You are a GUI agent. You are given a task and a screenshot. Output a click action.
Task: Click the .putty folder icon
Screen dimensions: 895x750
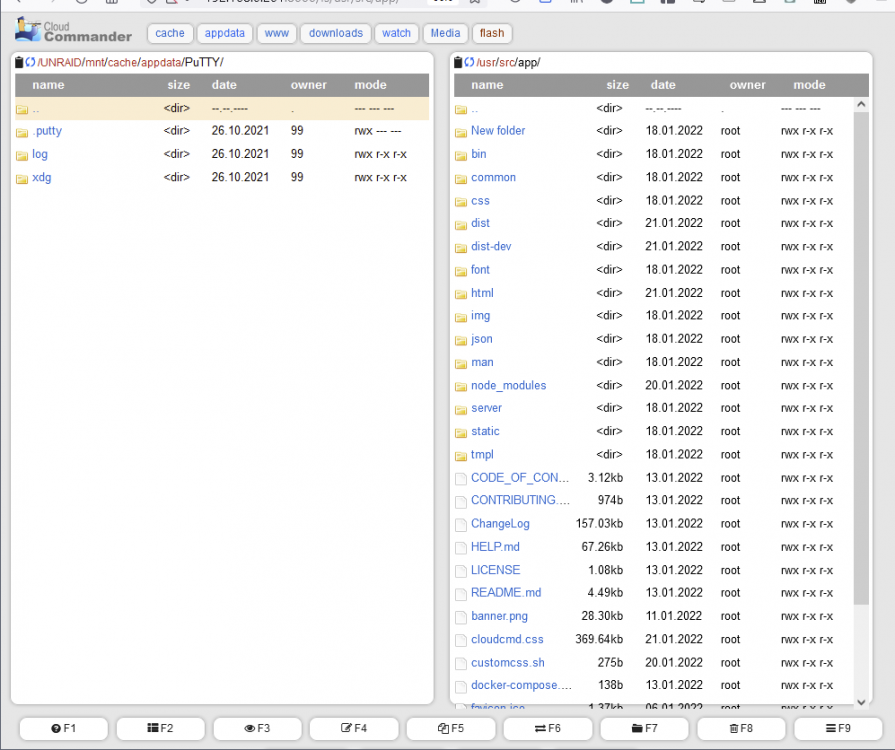click(22, 132)
